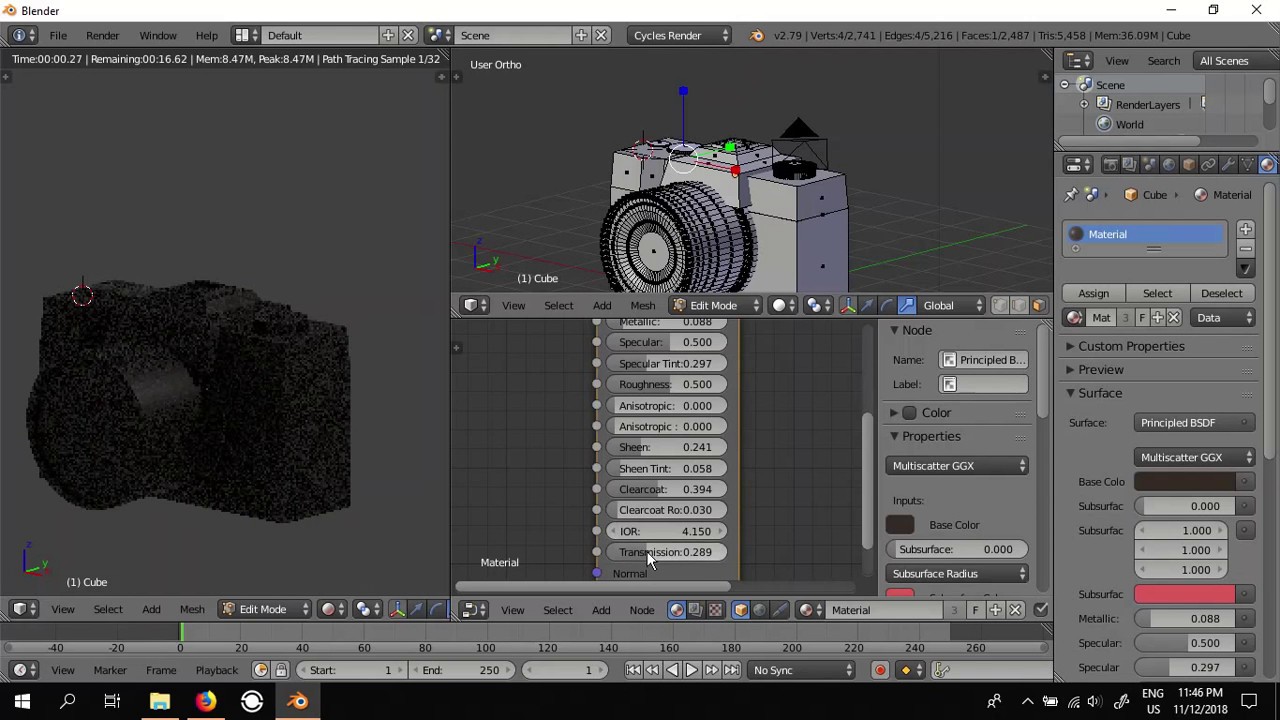This screenshot has height=720, width=1280.
Task: Add a new material slot with plus
Action: tap(1245, 230)
